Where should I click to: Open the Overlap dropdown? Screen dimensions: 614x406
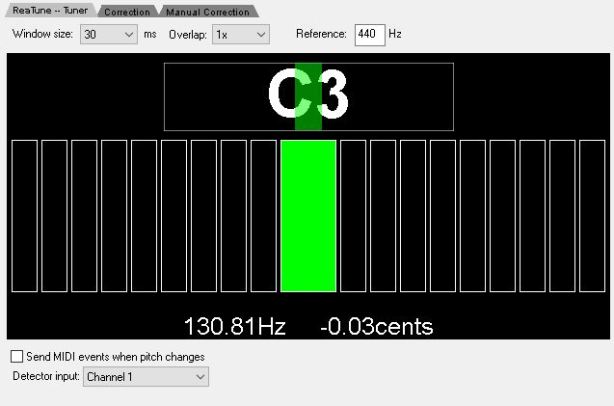click(240, 34)
